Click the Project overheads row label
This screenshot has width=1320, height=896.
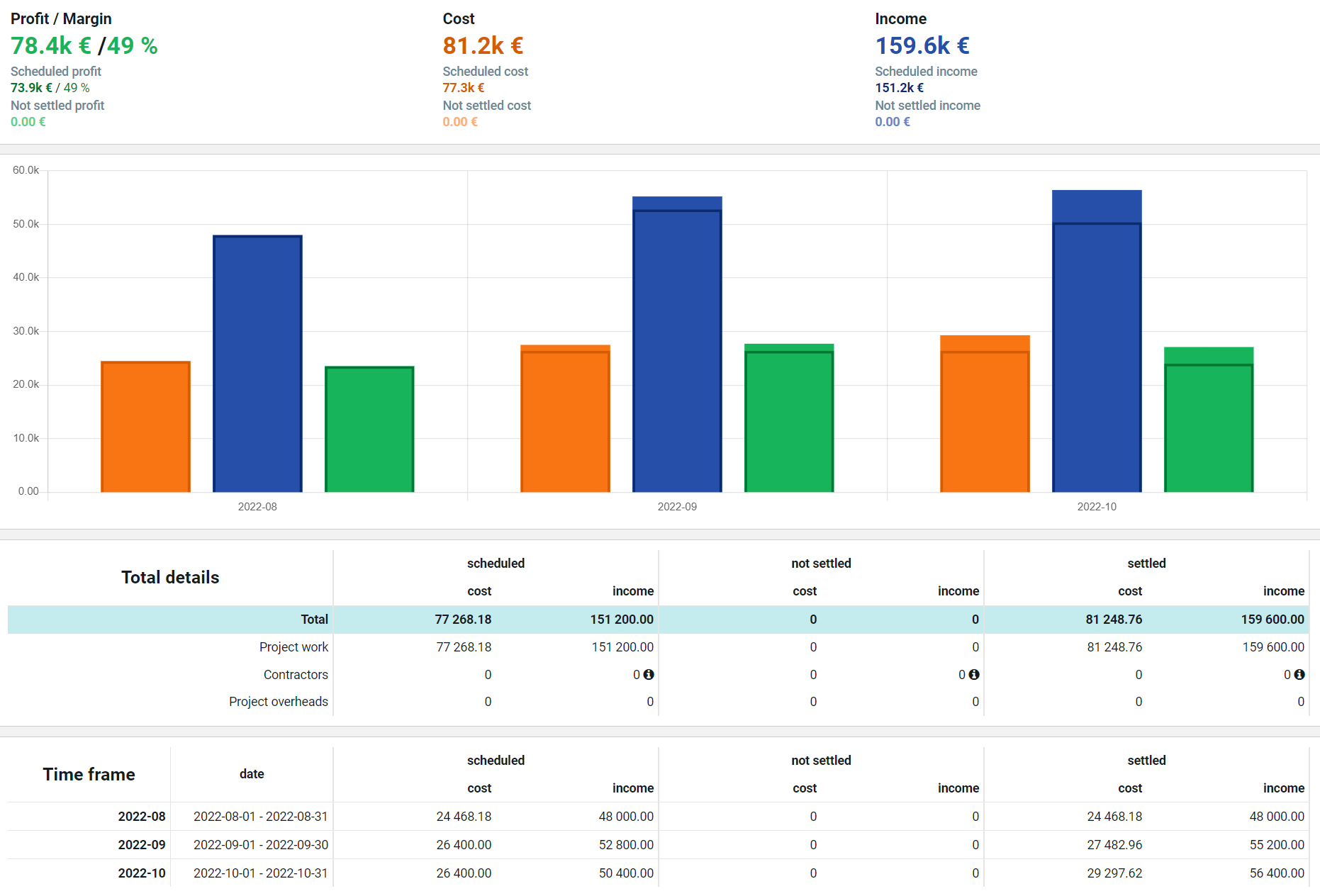[279, 701]
